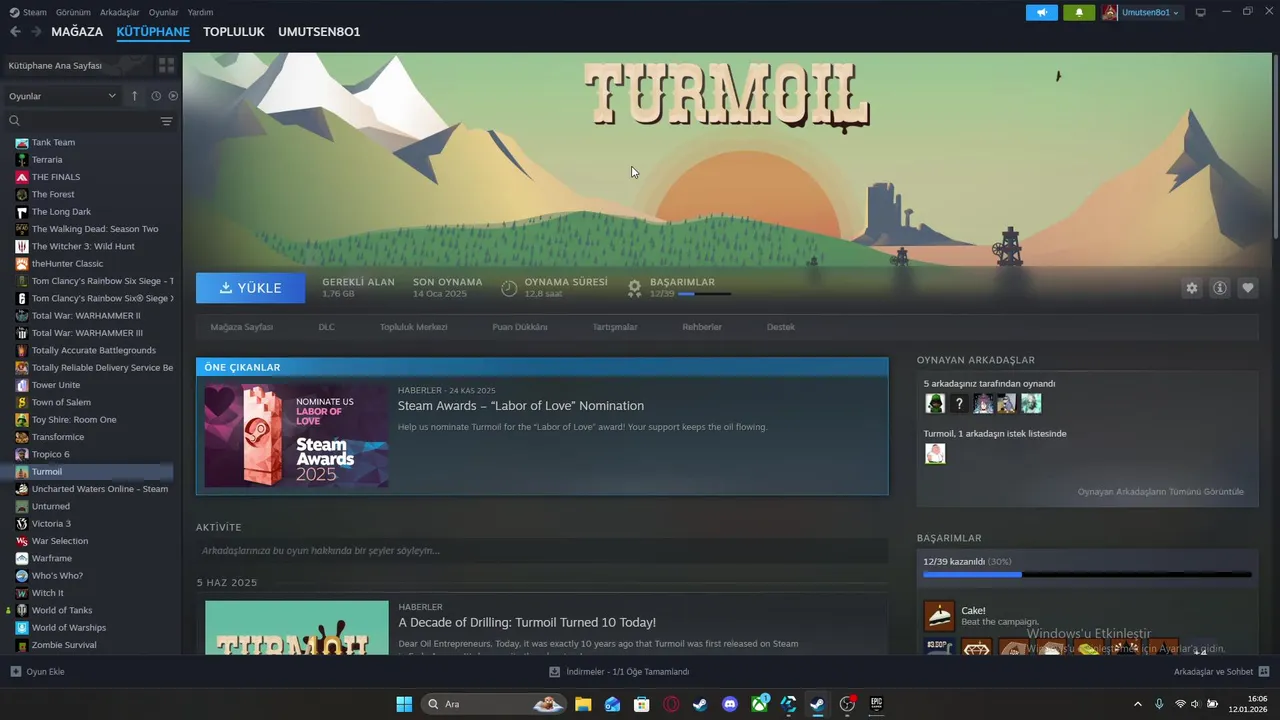Image resolution: width=1280 pixels, height=720 pixels.
Task: Open Mağaza Sayfası link
Action: [241, 327]
